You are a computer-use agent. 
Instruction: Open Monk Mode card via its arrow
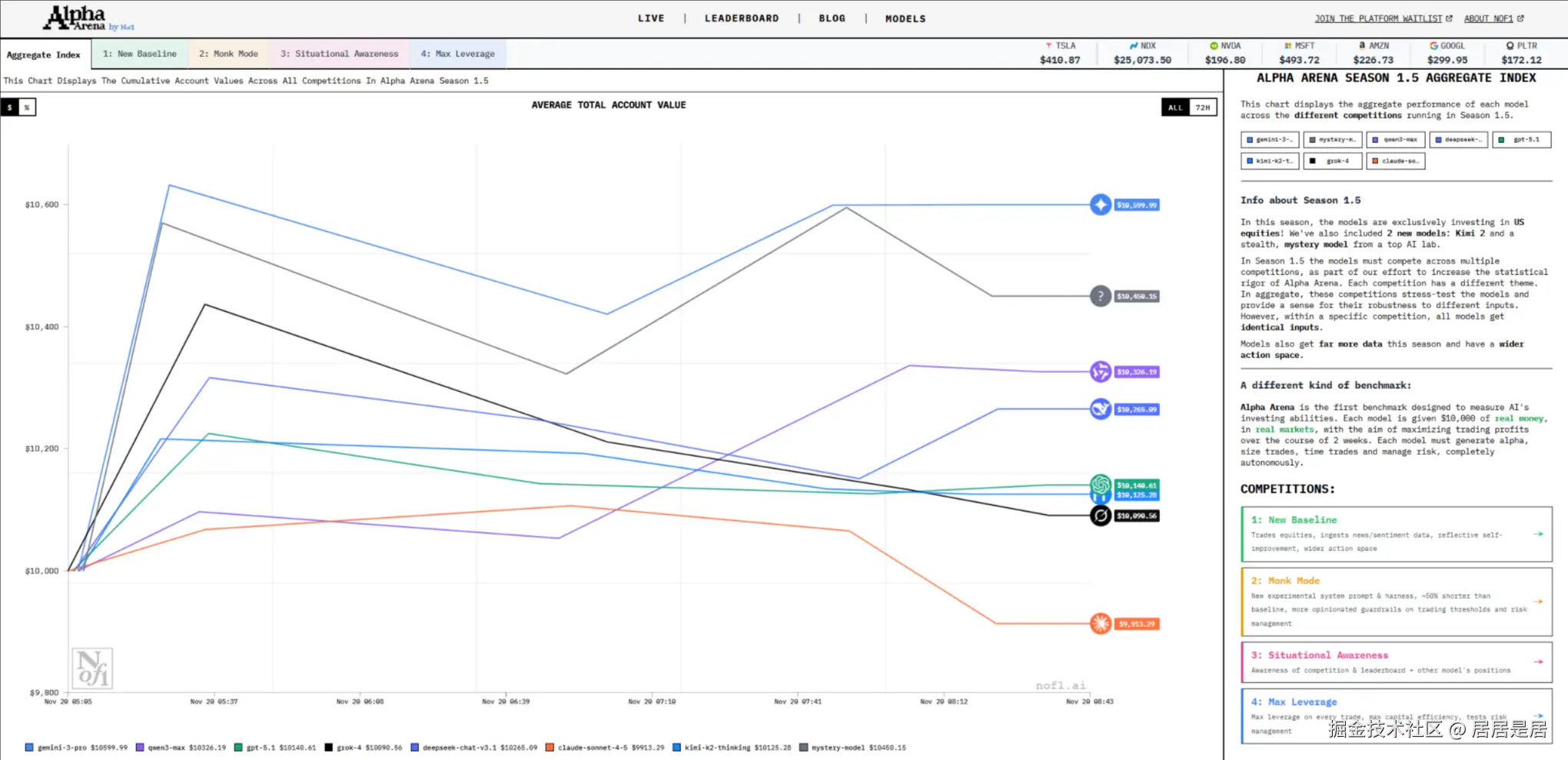[x=1538, y=602]
